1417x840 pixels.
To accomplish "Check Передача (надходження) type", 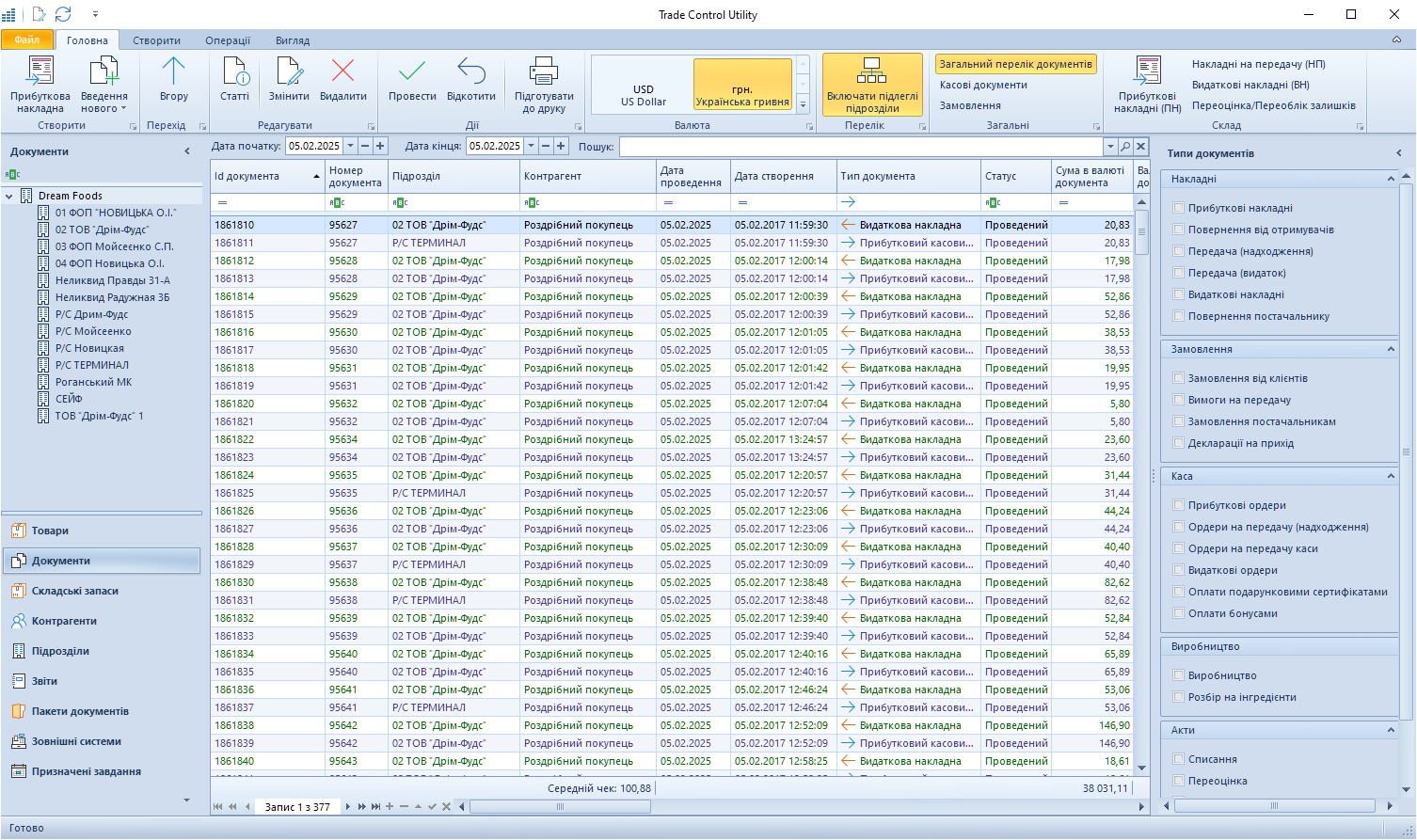I will pyautogui.click(x=1179, y=251).
